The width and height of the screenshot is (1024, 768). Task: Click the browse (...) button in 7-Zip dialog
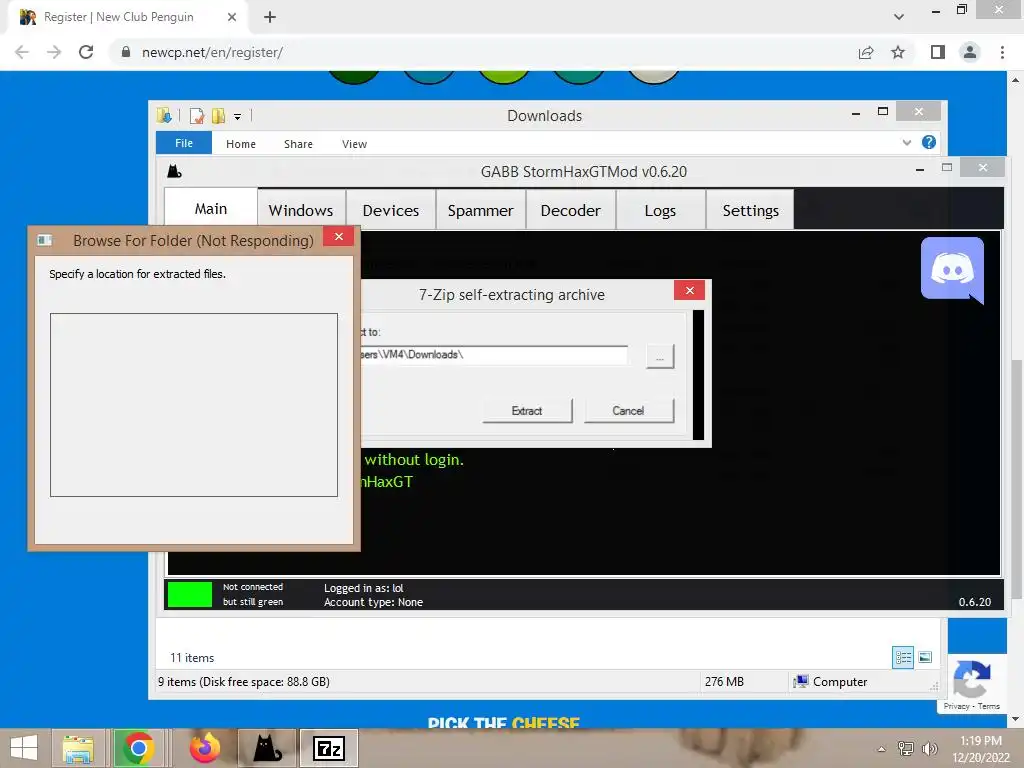[660, 357]
